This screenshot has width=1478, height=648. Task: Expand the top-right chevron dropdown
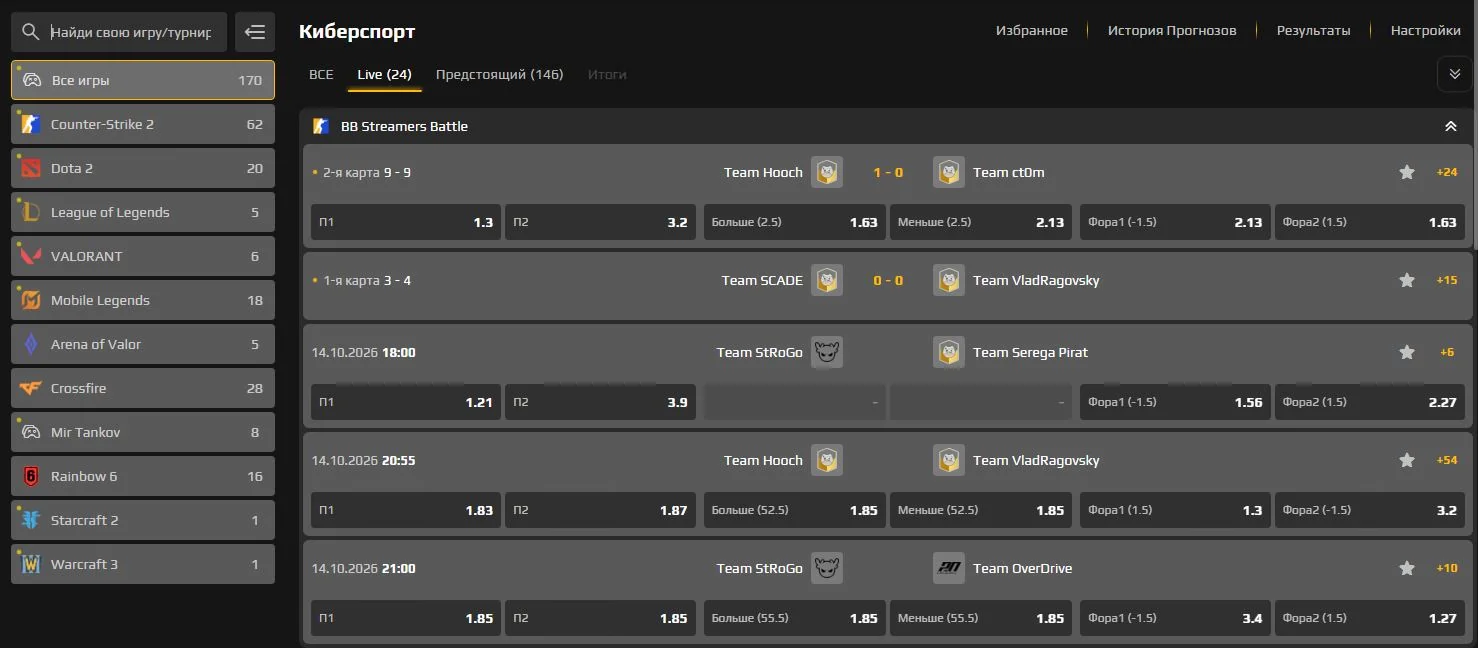(x=1455, y=74)
